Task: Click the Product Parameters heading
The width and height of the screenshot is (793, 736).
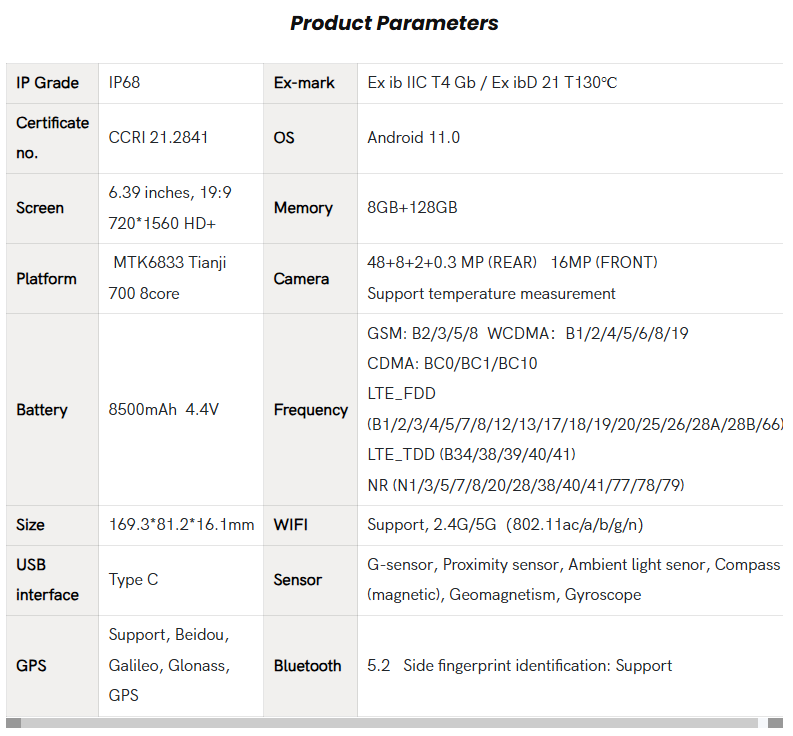Action: pyautogui.click(x=394, y=23)
